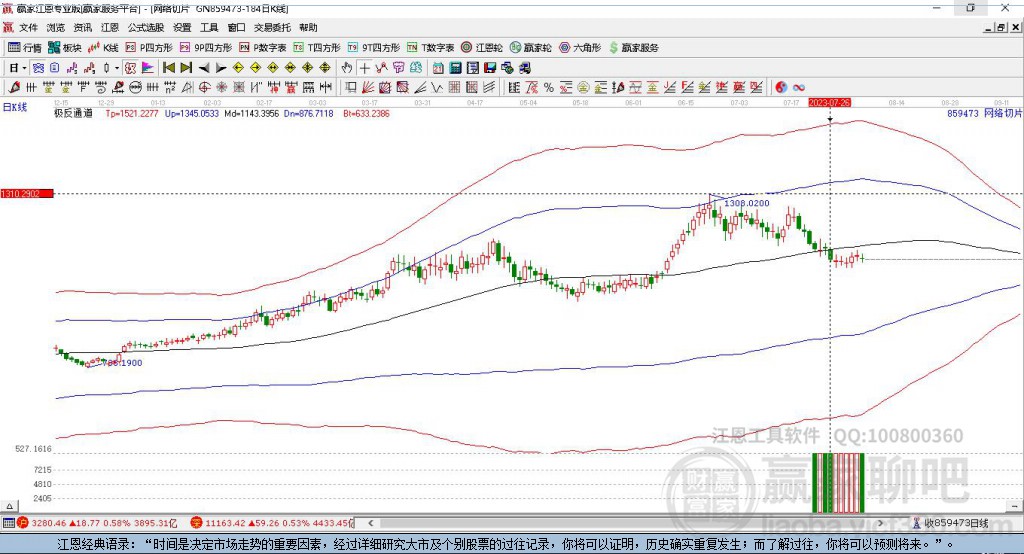The image size is (1024, 554).
Task: Open the 赢家轮 wheel tool
Action: (x=531, y=48)
